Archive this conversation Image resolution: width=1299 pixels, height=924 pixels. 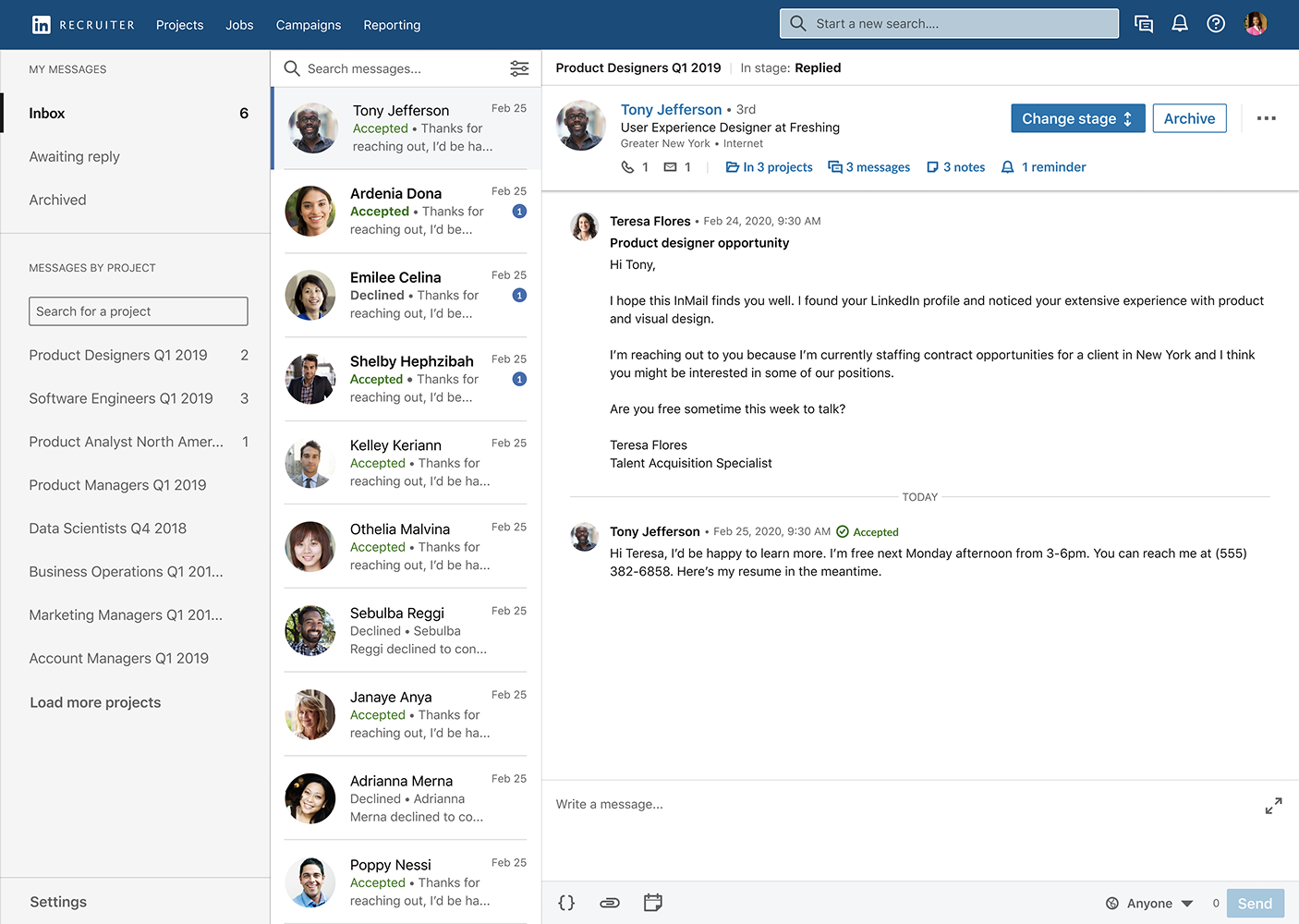pos(1190,118)
